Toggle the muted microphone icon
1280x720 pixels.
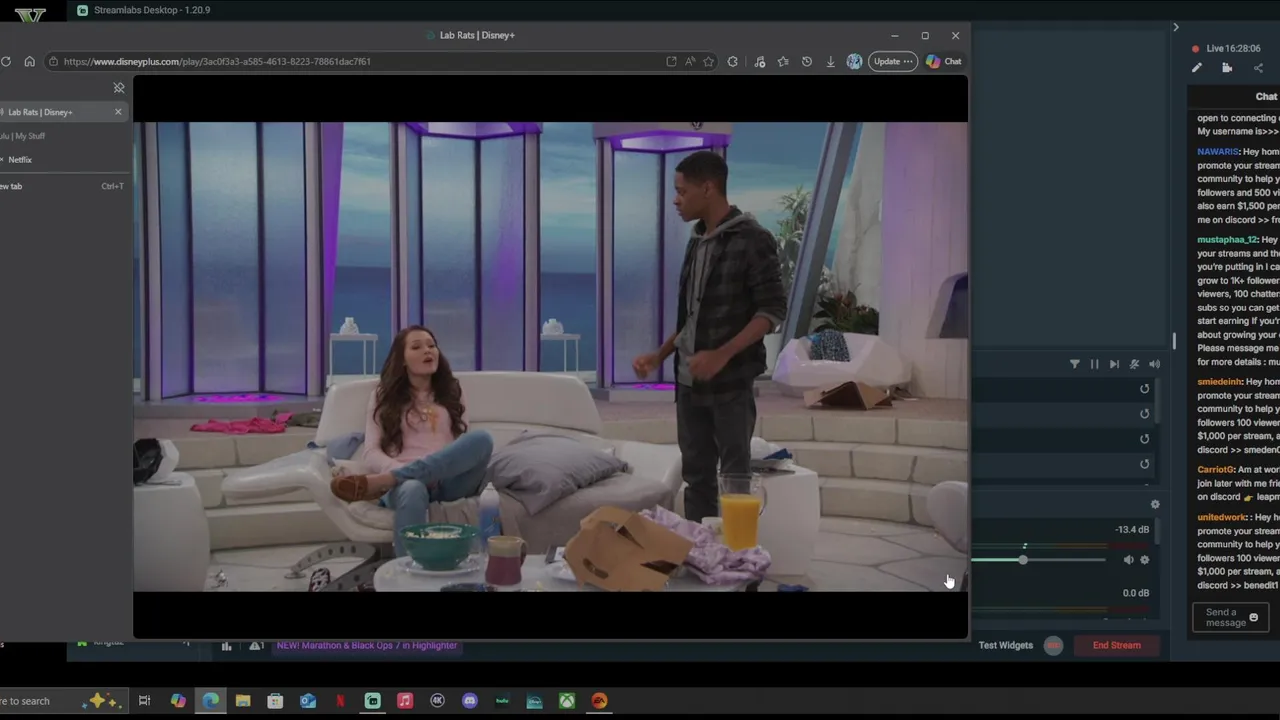tap(1134, 364)
